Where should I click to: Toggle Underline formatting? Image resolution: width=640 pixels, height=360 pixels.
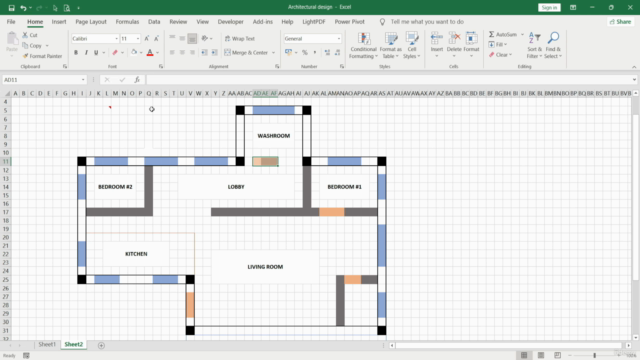96,52
